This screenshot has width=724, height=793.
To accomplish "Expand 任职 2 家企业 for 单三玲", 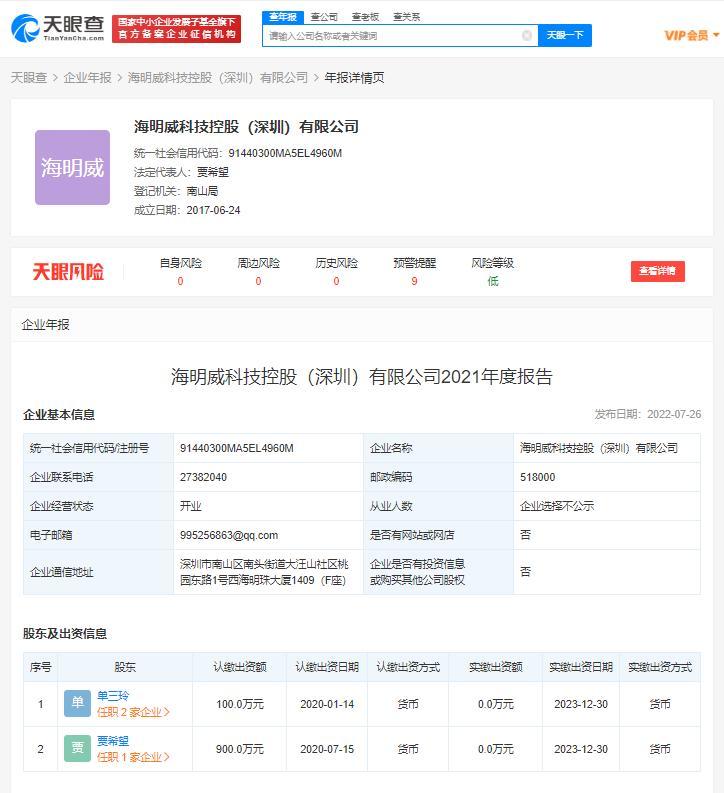I will pyautogui.click(x=133, y=712).
